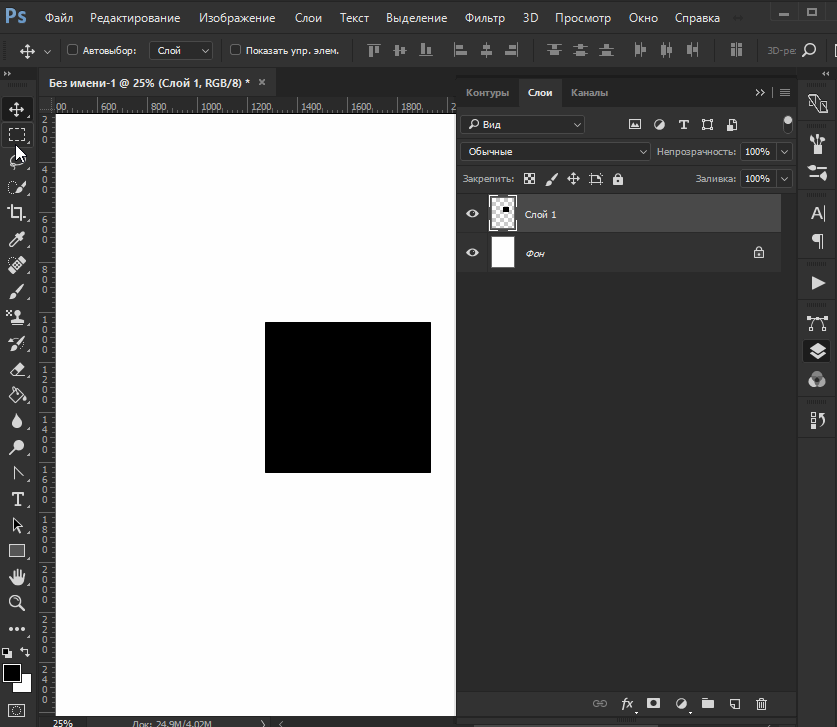Select the Horizontal Type tool
This screenshot has width=837, height=727.
click(x=17, y=499)
